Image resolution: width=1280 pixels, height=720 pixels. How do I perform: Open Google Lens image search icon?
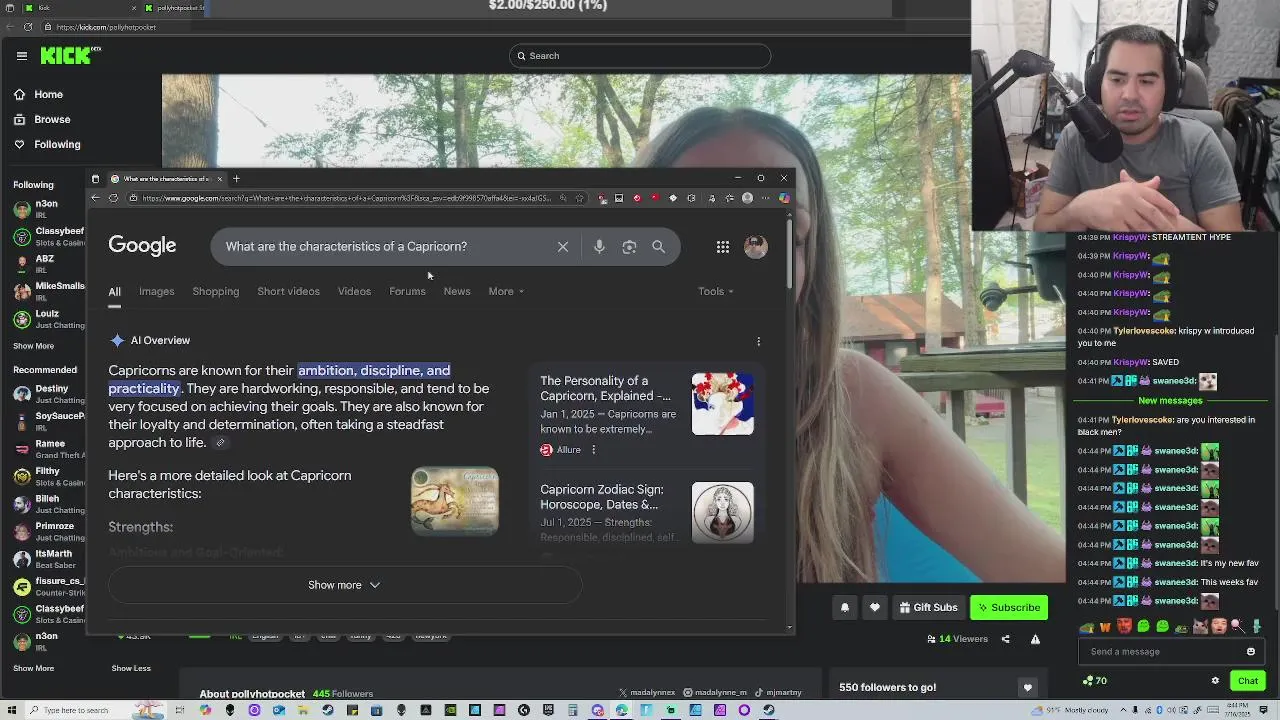[x=629, y=247]
